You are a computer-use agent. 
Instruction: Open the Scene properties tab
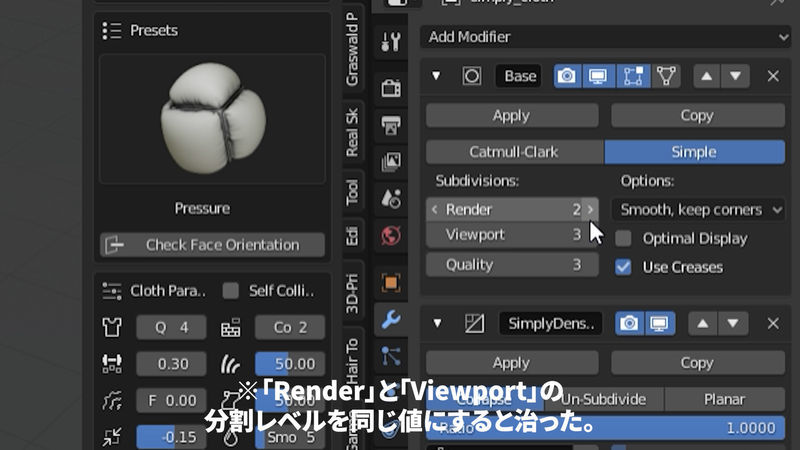[391, 198]
